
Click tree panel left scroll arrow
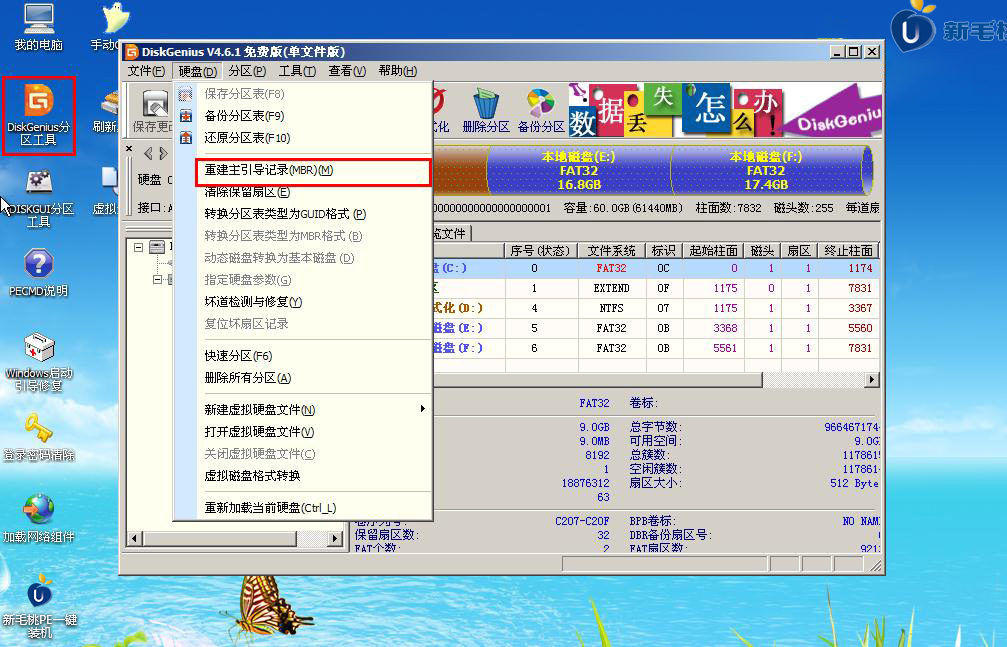(x=134, y=538)
